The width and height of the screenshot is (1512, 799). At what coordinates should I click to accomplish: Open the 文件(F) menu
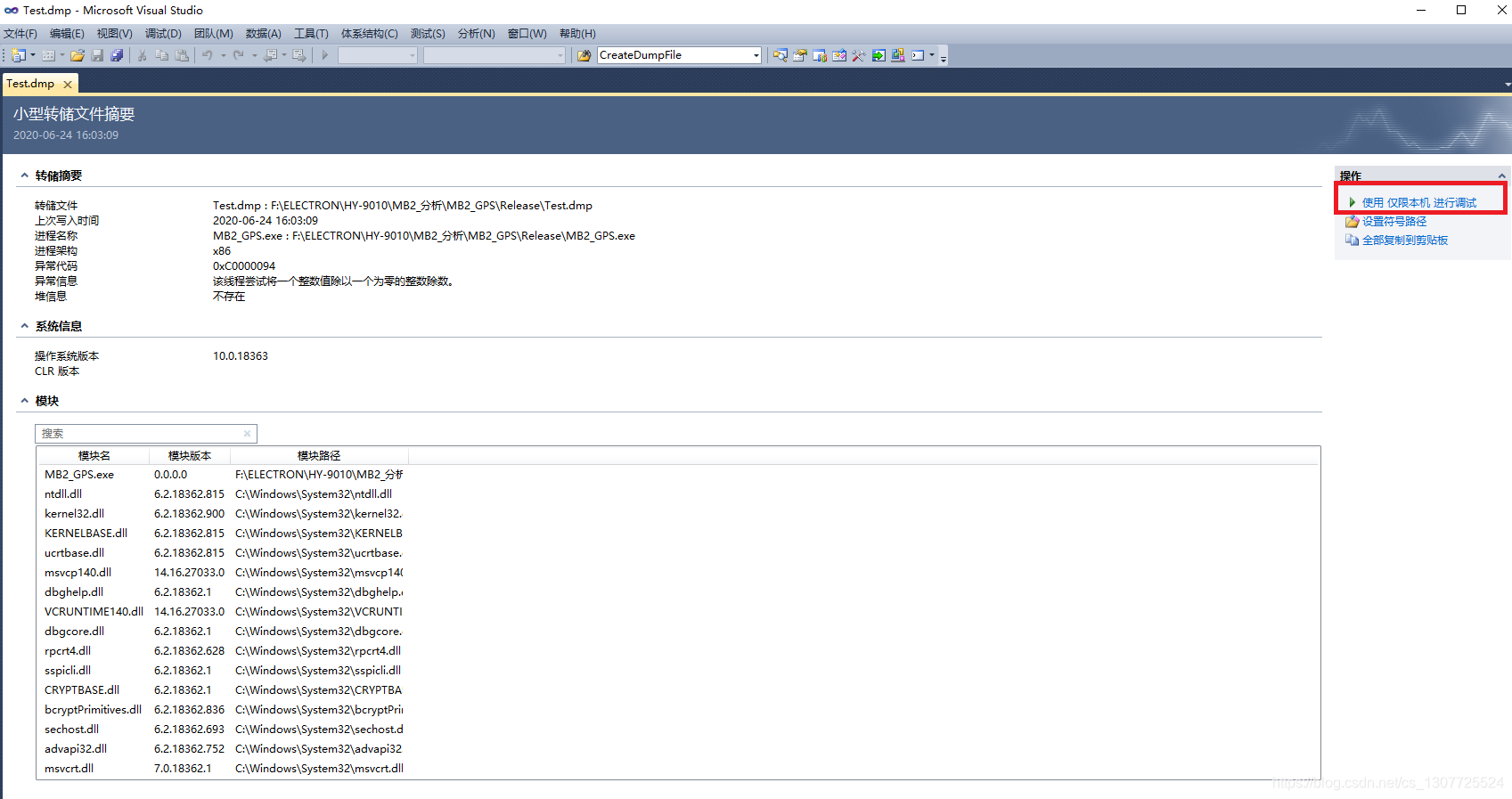(20, 34)
